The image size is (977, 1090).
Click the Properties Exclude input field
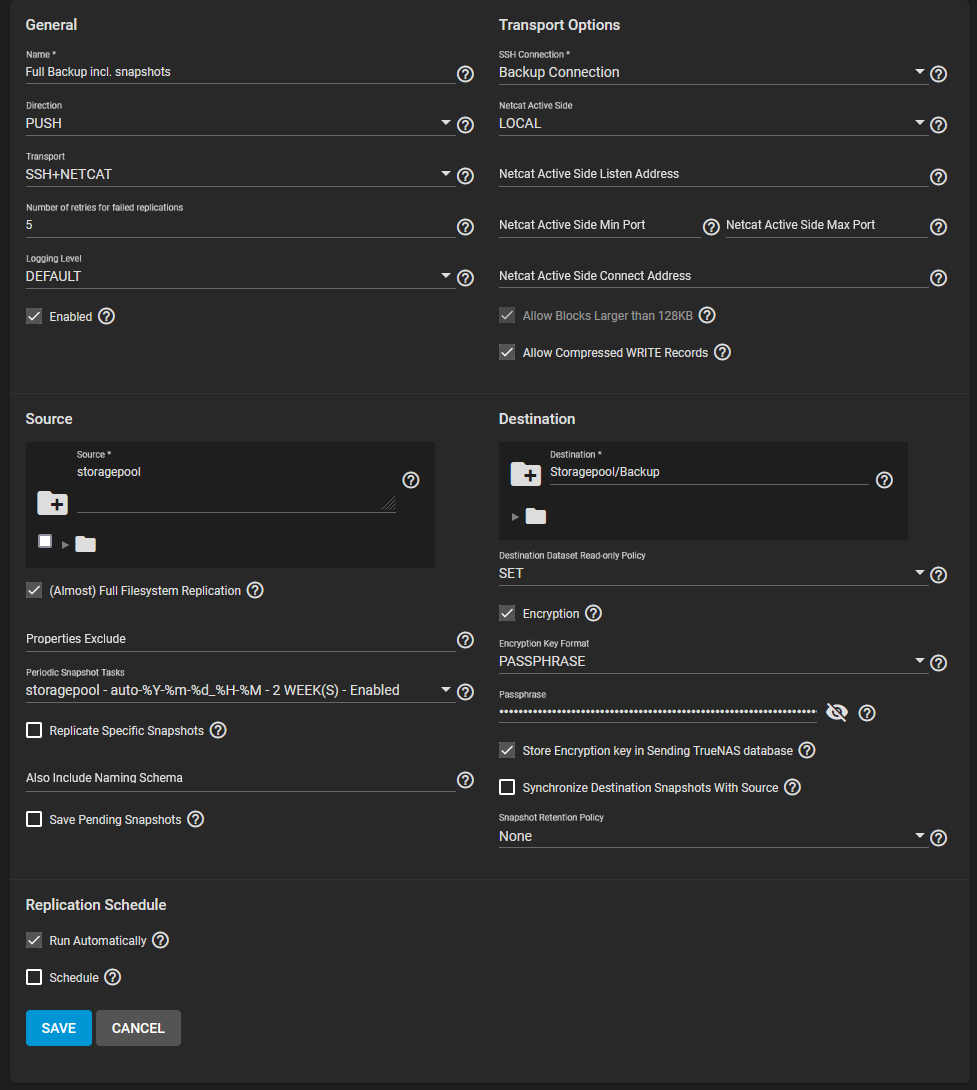coord(238,639)
